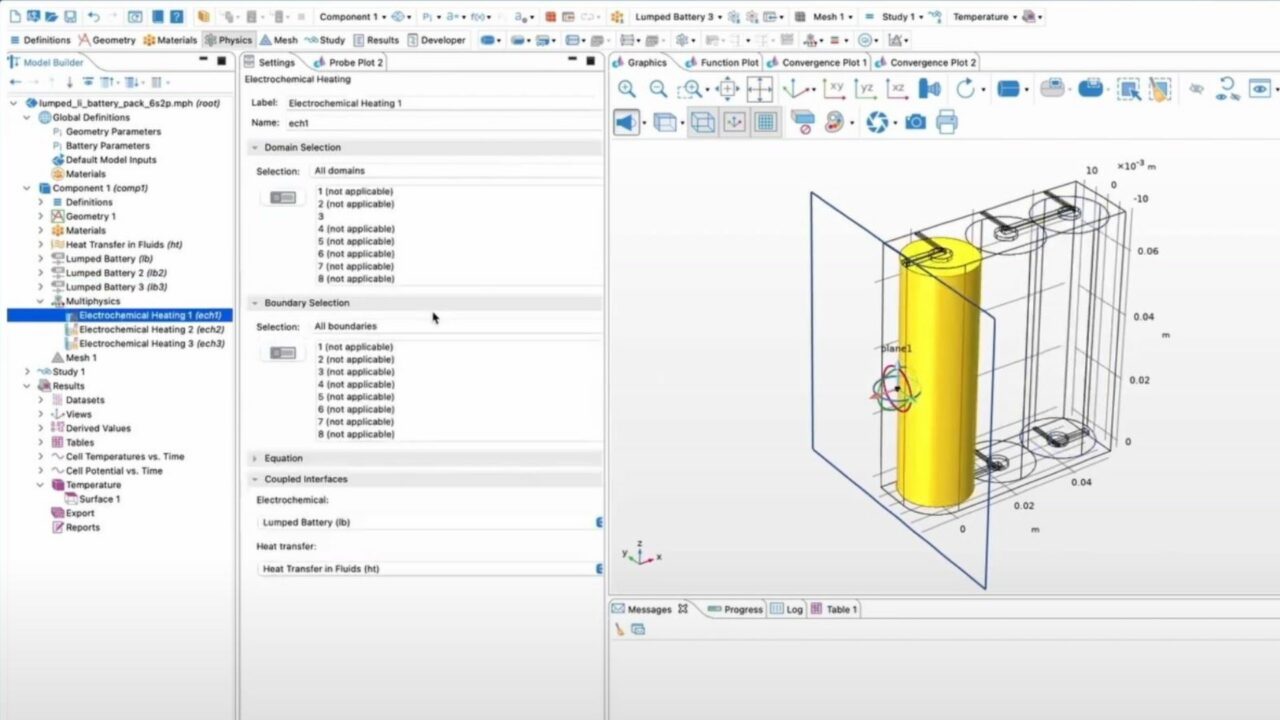Switch to the Convergence Plot 1 tab
This screenshot has height=720, width=1280.
(819, 62)
